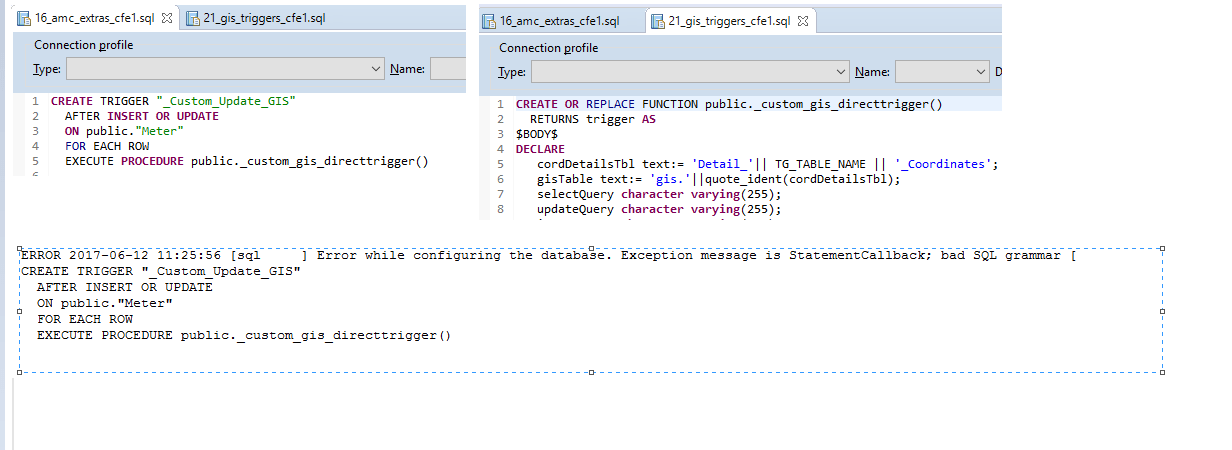Click the ERROR 2017-06-12 log line
Image resolution: width=1232 pixels, height=450 pixels.
click(547, 255)
